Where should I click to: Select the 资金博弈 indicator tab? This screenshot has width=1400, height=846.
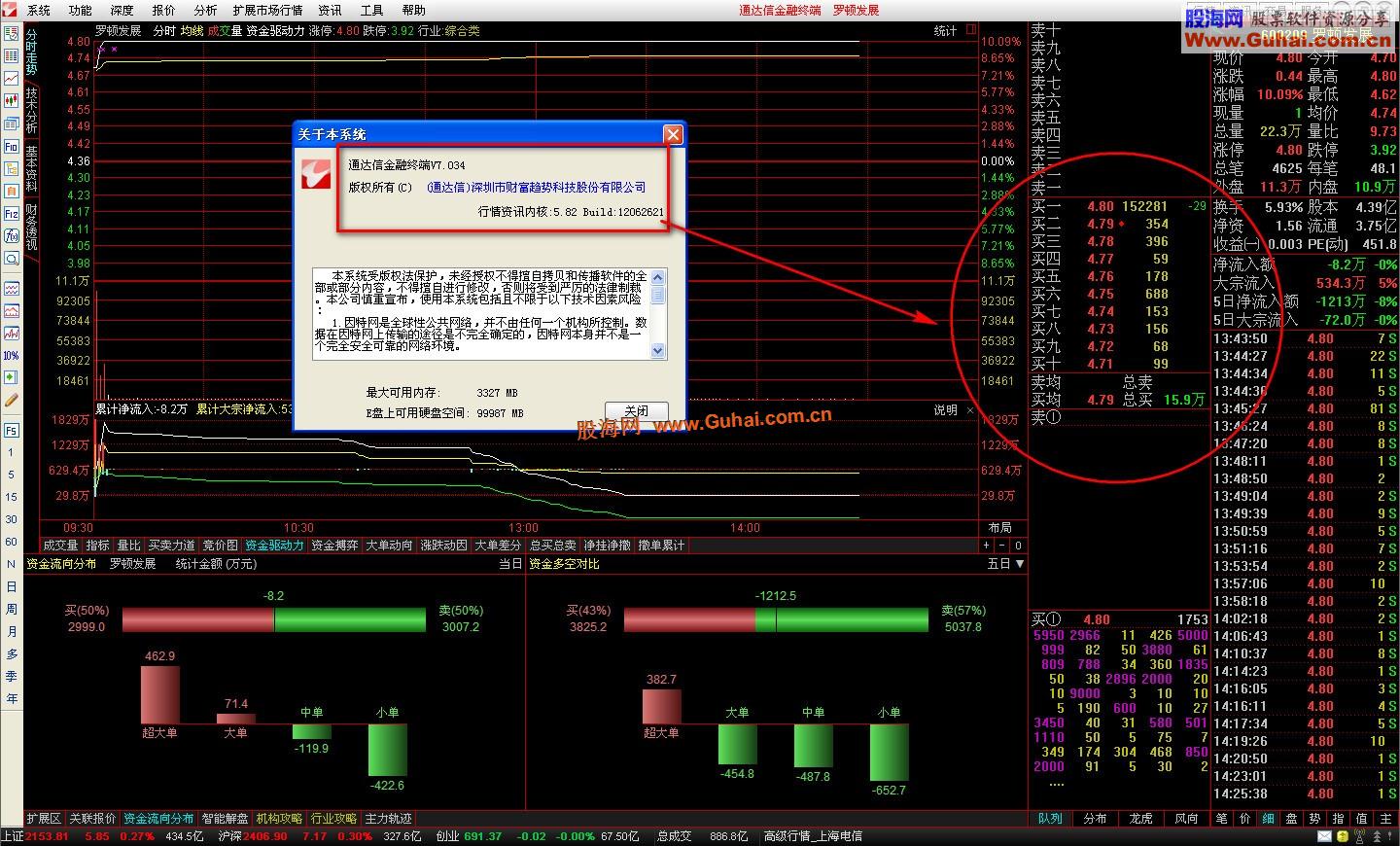coord(334,546)
